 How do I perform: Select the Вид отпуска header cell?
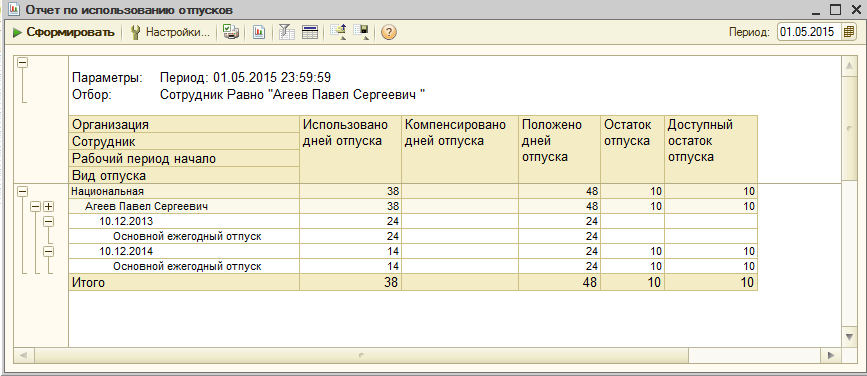[x=184, y=176]
